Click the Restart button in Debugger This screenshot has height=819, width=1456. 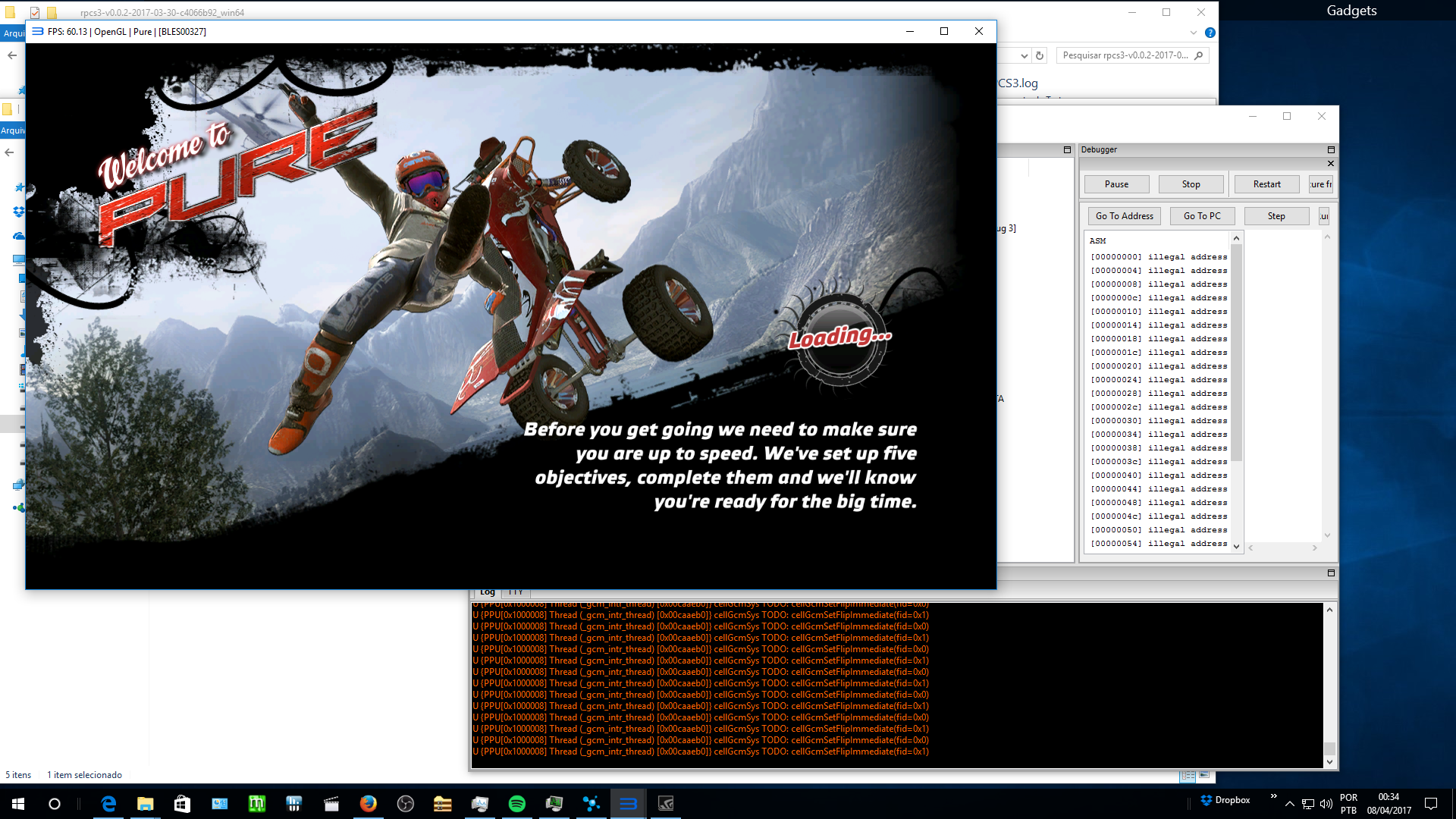[x=1266, y=184]
